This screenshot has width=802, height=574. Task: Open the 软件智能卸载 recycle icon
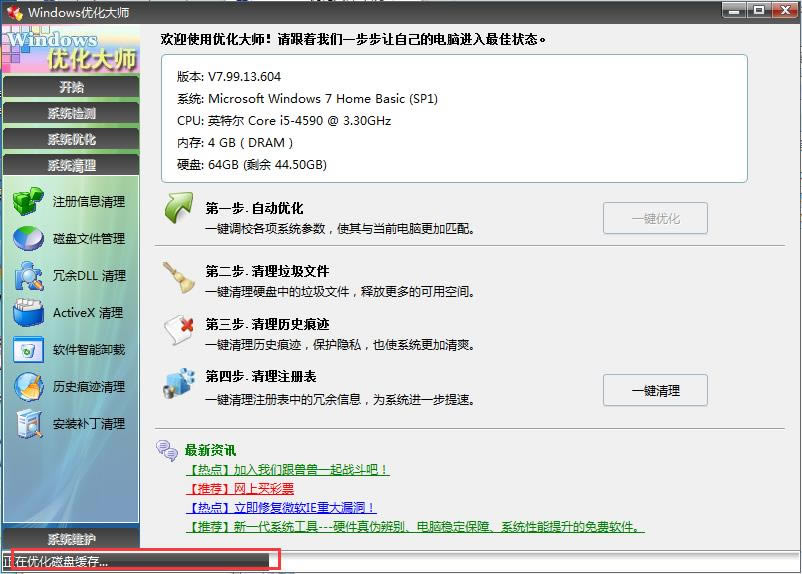[x=28, y=350]
